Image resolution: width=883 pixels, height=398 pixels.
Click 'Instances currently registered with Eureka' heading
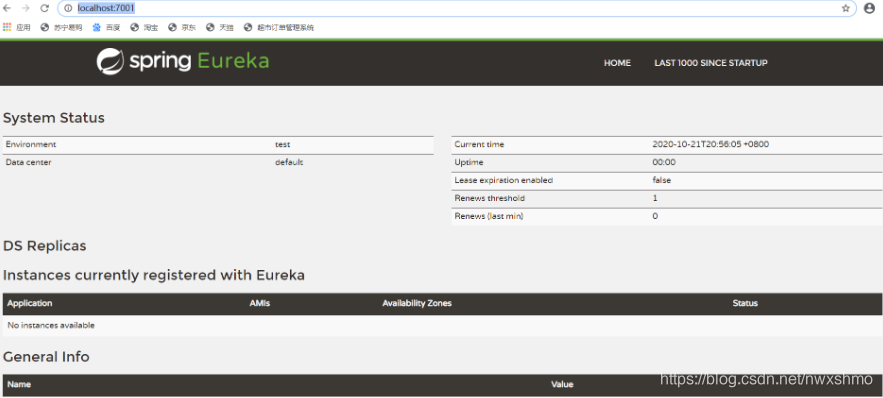tap(154, 275)
